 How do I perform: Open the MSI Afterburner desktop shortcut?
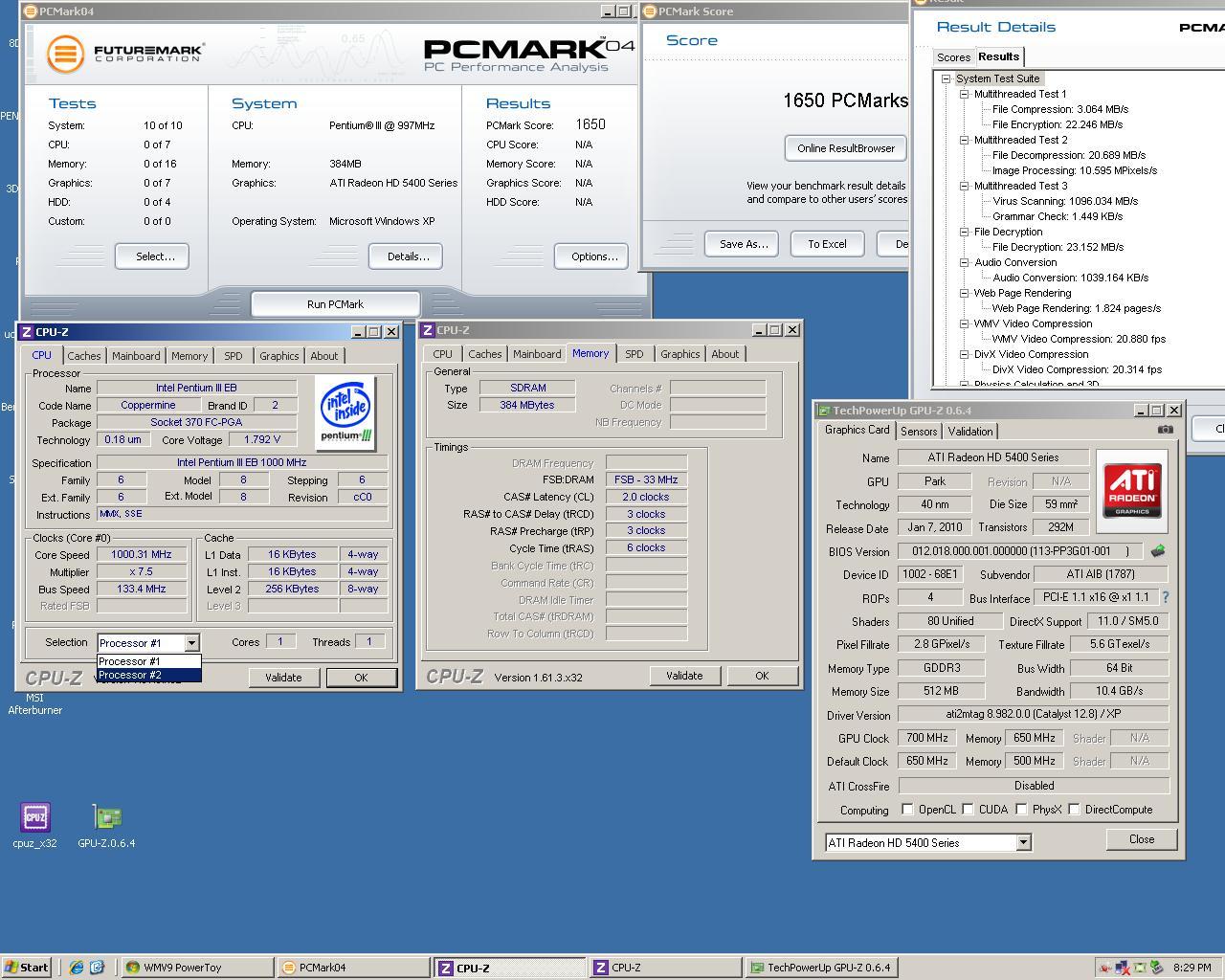pyautogui.click(x=34, y=703)
